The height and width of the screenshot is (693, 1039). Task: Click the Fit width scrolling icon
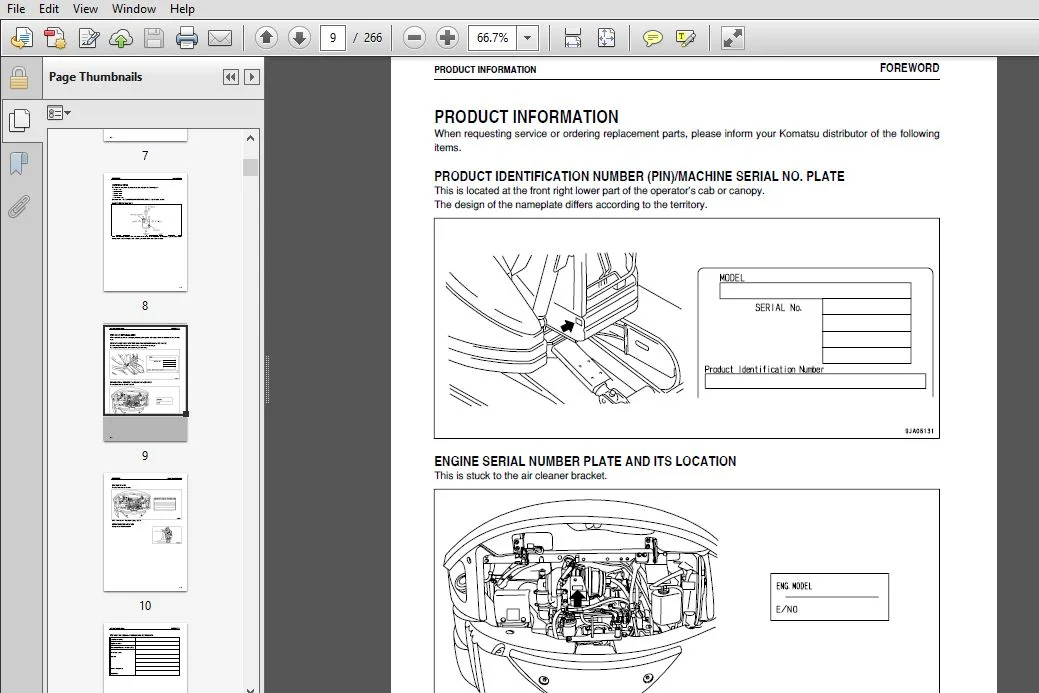(573, 38)
